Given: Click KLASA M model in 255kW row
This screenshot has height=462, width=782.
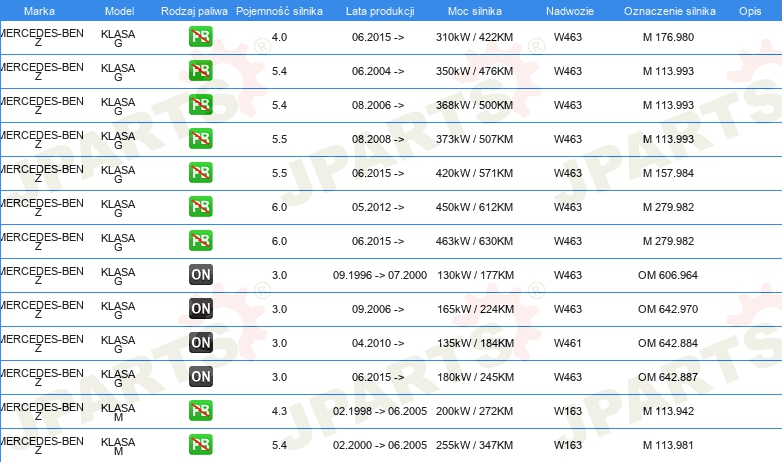Looking at the screenshot, I should pos(118,446).
